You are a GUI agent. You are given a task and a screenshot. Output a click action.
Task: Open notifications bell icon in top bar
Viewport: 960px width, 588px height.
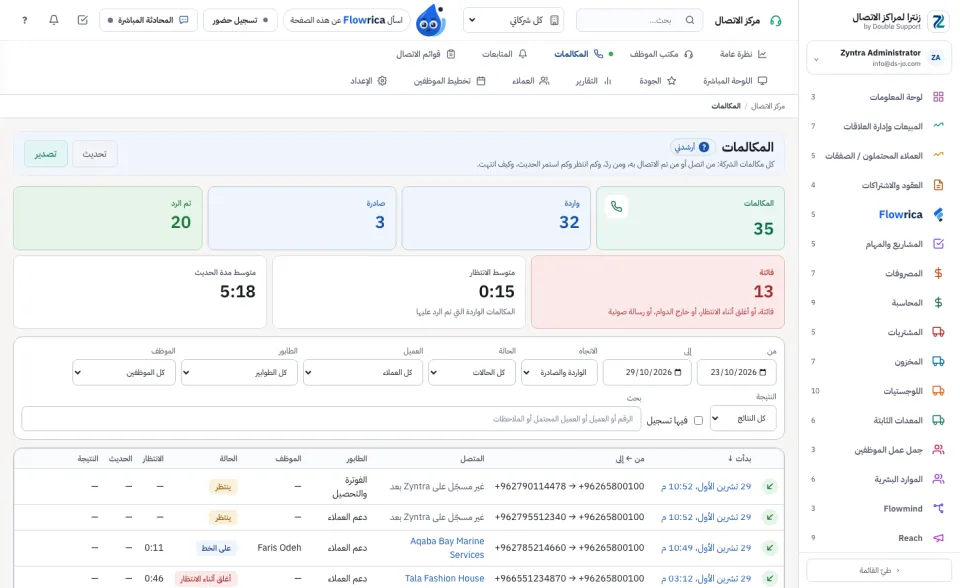pos(54,20)
